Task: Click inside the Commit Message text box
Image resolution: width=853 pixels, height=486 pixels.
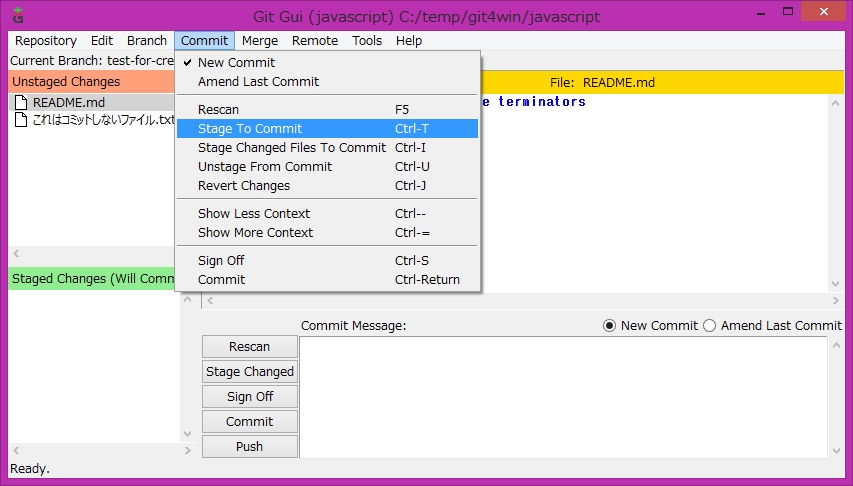Action: [x=564, y=397]
